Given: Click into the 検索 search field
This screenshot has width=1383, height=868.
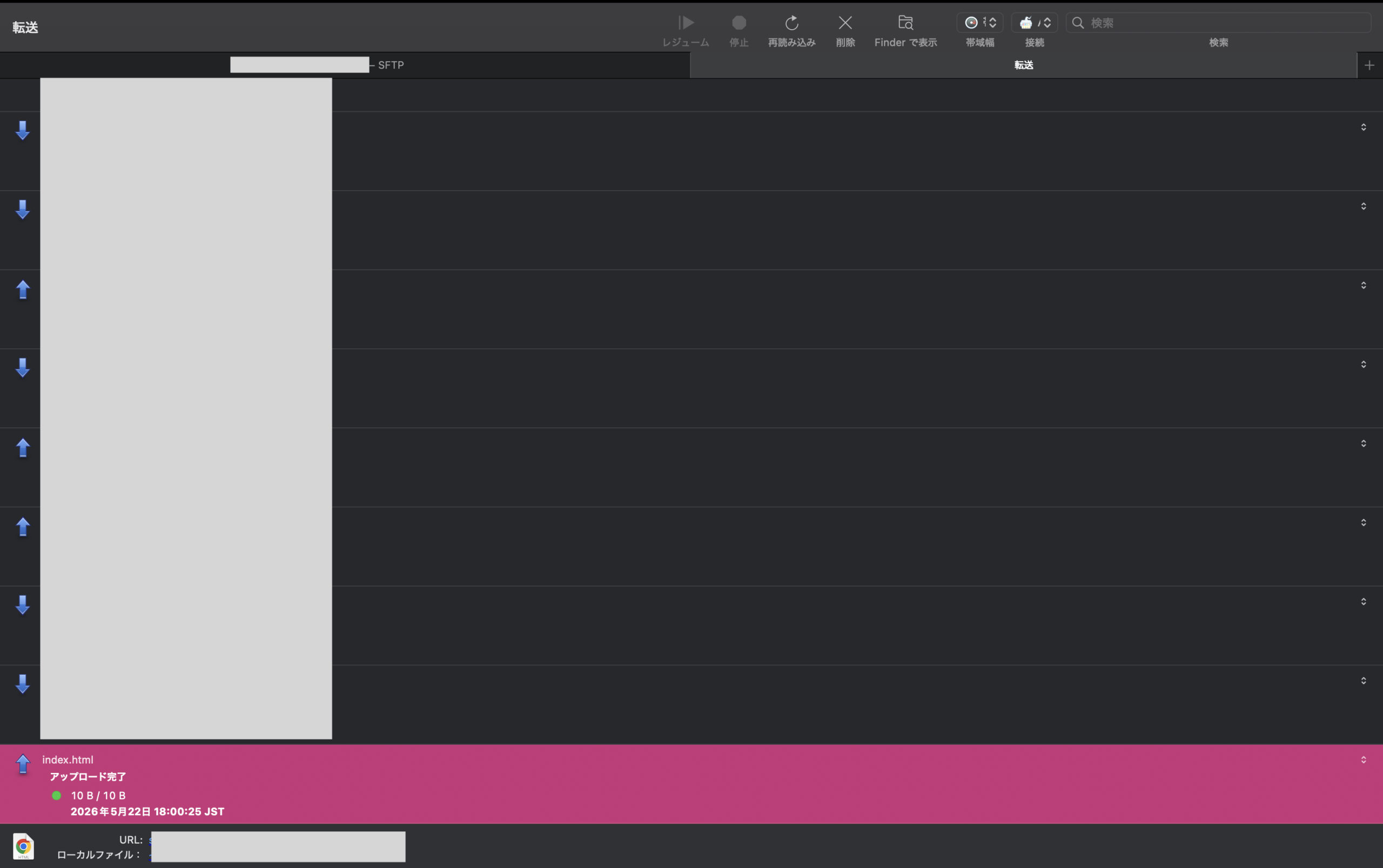Looking at the screenshot, I should (x=1218, y=22).
